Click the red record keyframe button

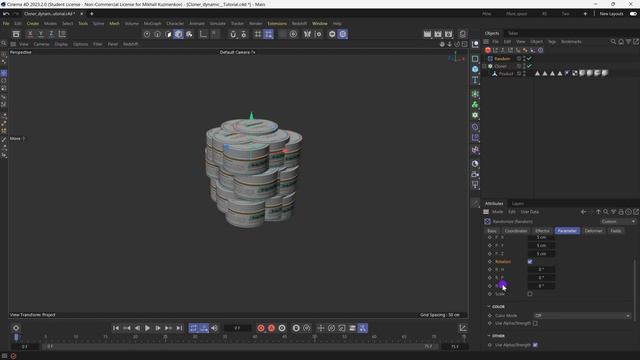click(x=261, y=328)
